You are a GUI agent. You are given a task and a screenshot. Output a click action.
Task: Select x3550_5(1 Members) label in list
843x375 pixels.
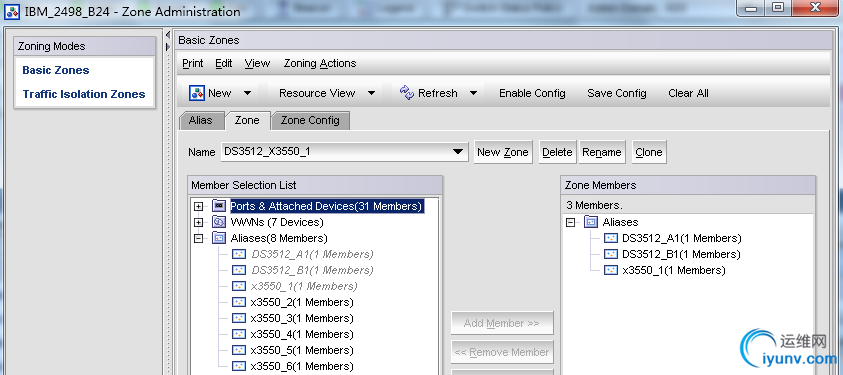[302, 350]
